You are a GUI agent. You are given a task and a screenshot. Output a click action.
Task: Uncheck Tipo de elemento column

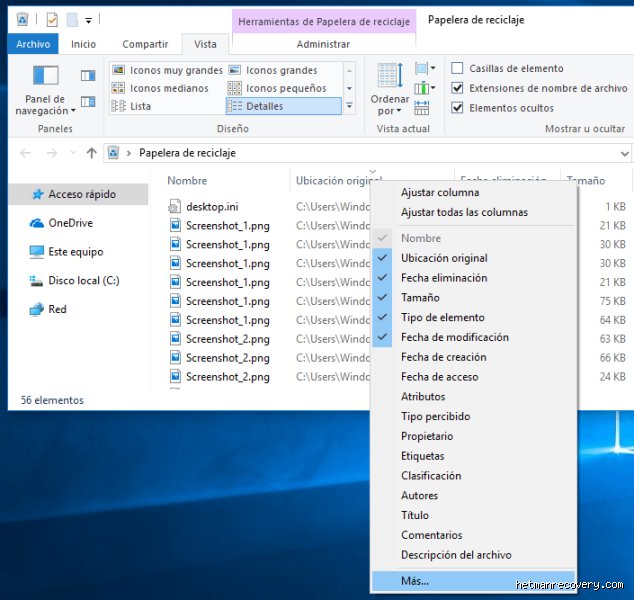[473, 317]
